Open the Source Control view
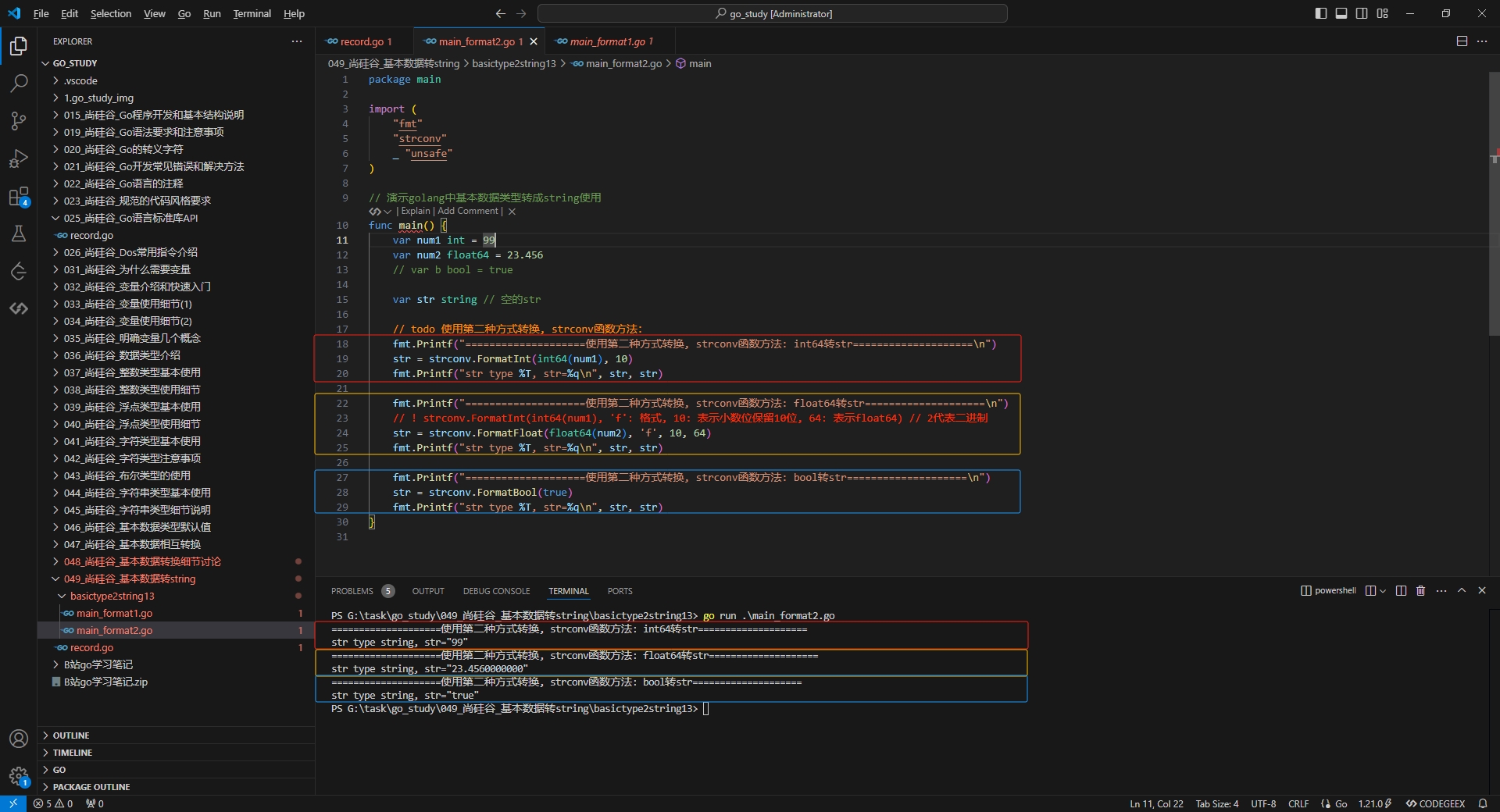Image resolution: width=1500 pixels, height=812 pixels. [19, 121]
